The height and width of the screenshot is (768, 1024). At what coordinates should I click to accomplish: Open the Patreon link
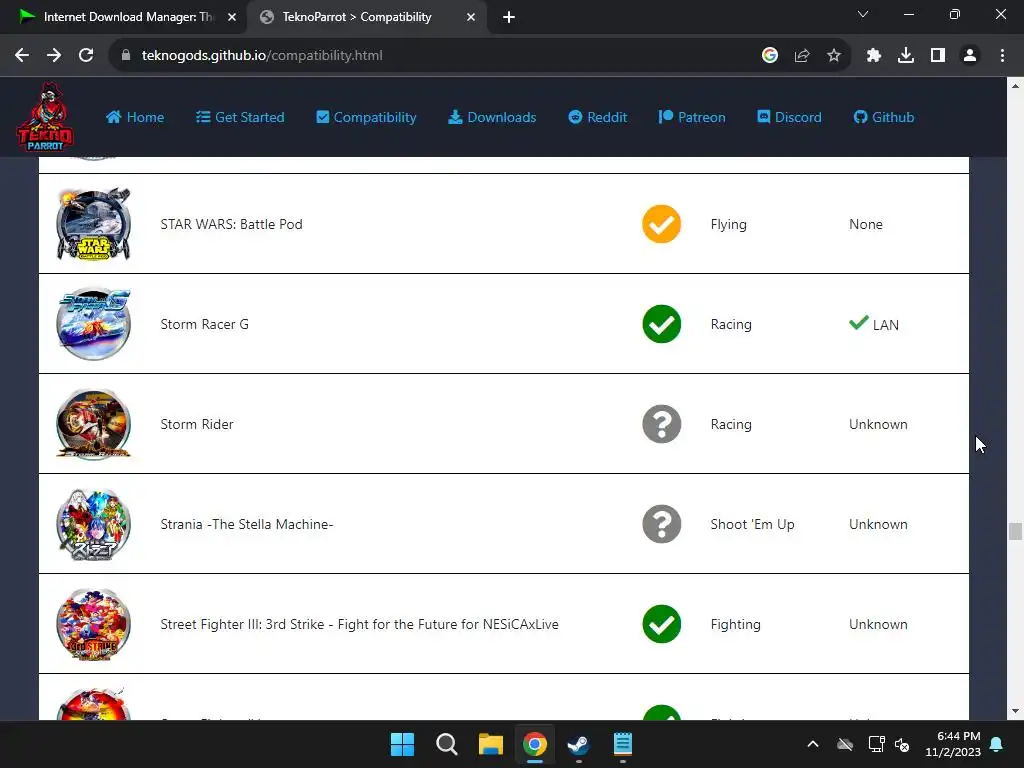pyautogui.click(x=692, y=118)
